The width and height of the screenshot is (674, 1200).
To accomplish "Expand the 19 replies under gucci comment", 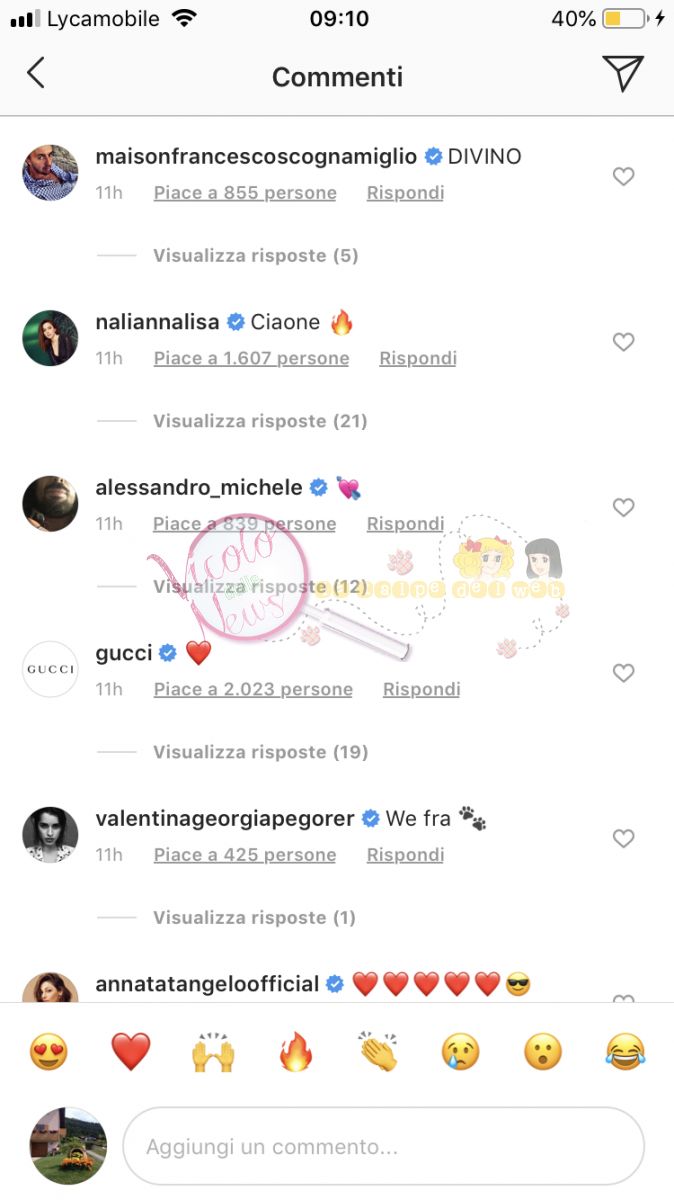I will coord(260,752).
